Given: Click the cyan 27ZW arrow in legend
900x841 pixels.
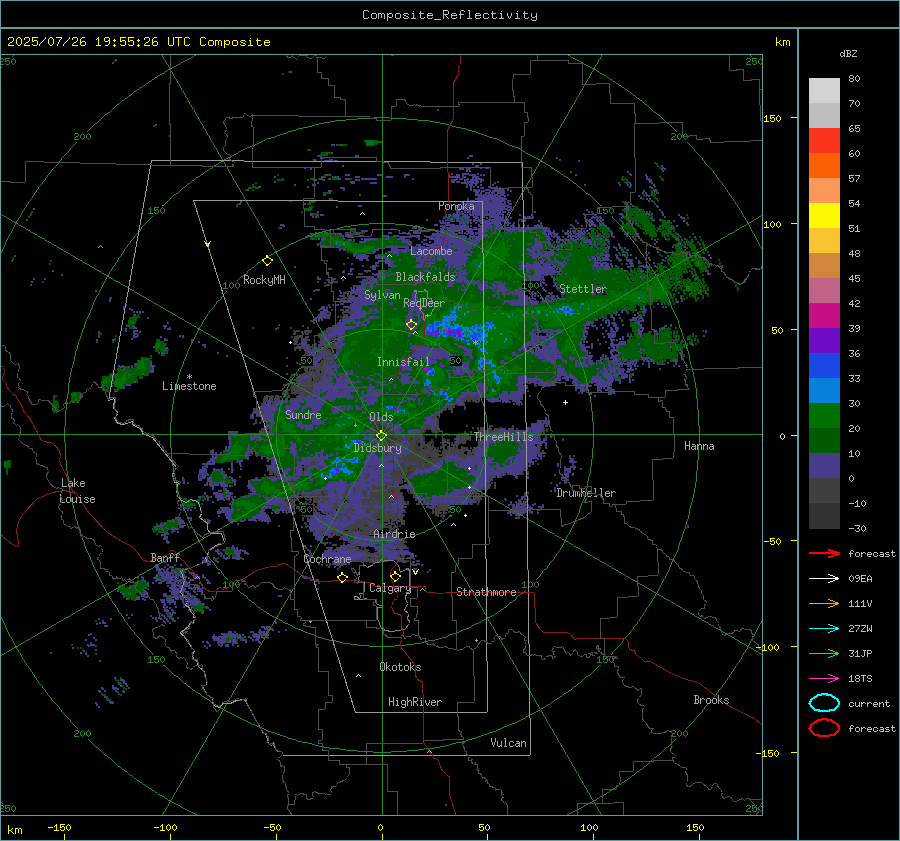Looking at the screenshot, I should click(824, 628).
